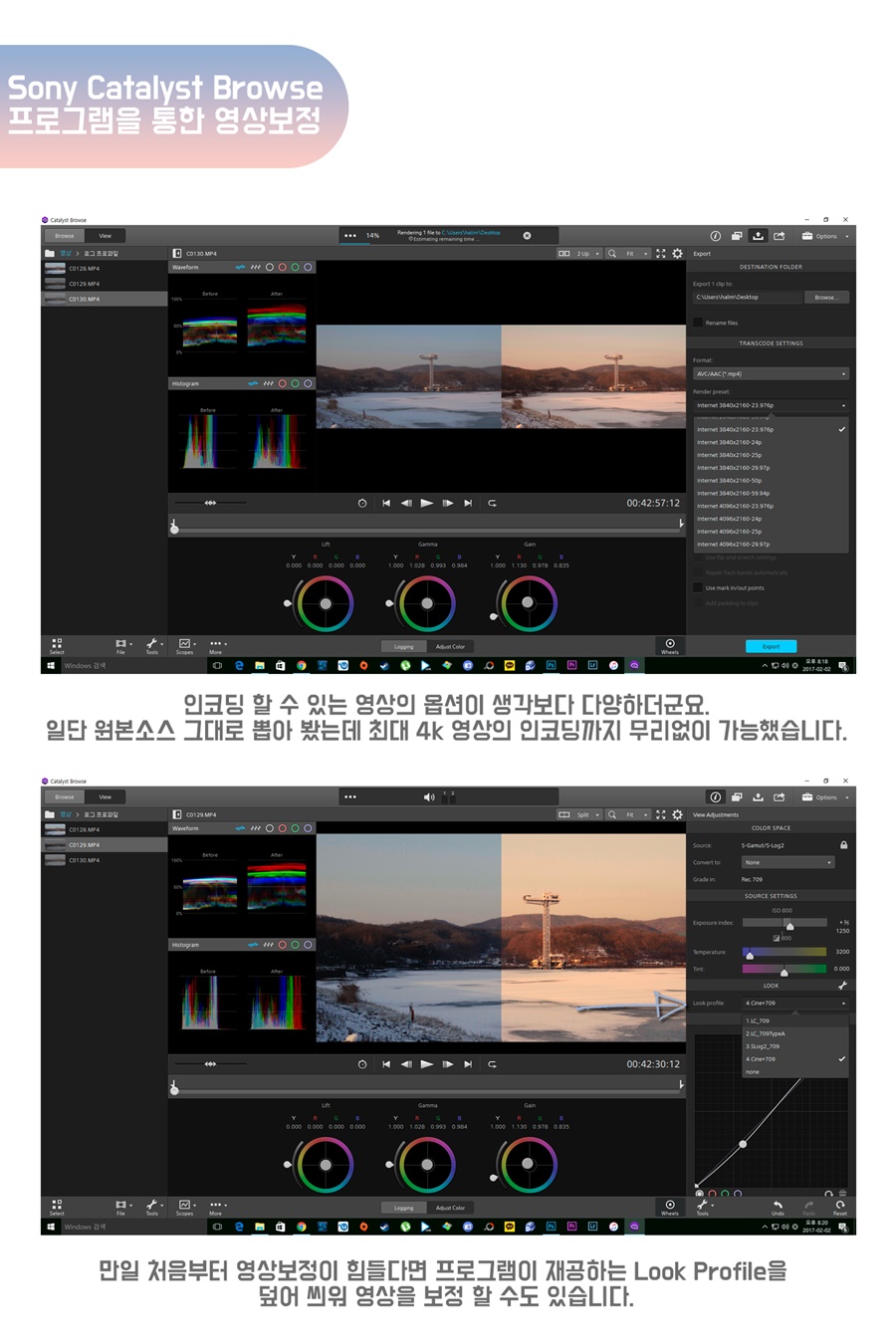Open the Tools dropdown in Export window
The height and width of the screenshot is (1344, 896).
coord(153,646)
